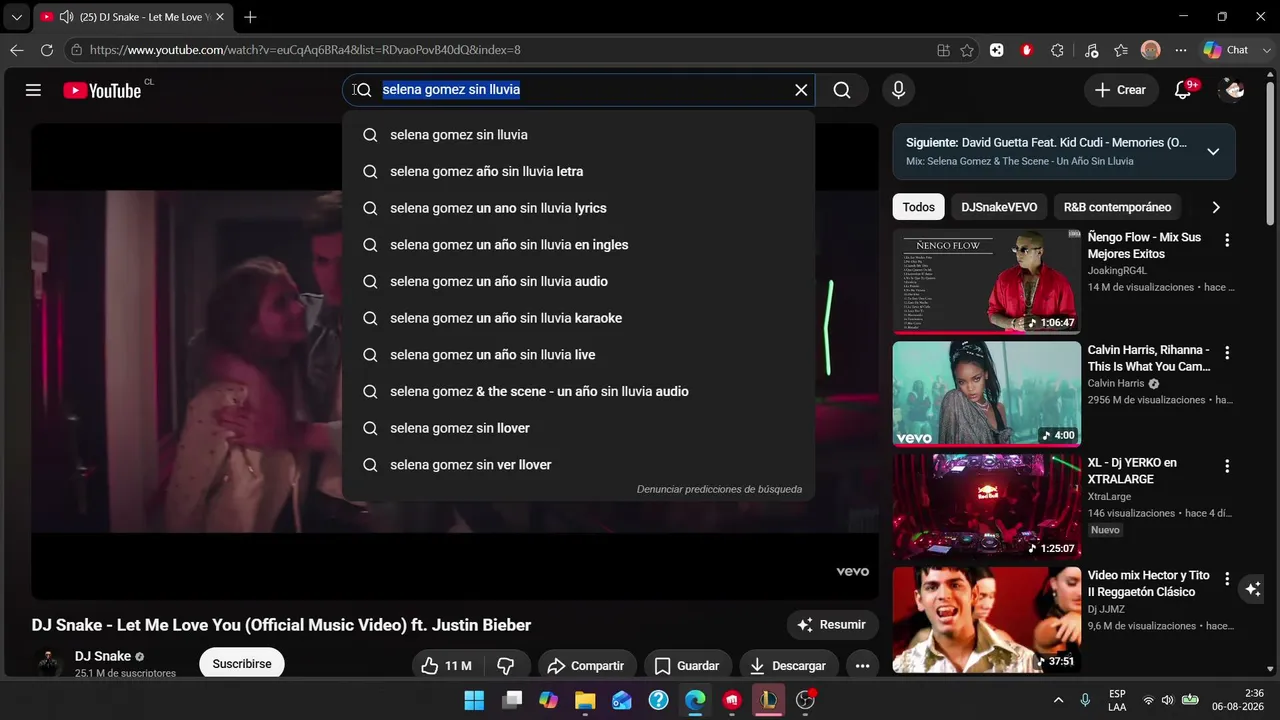Open more video actions (three dots)
This screenshot has width=1280, height=720.
pyautogui.click(x=862, y=666)
